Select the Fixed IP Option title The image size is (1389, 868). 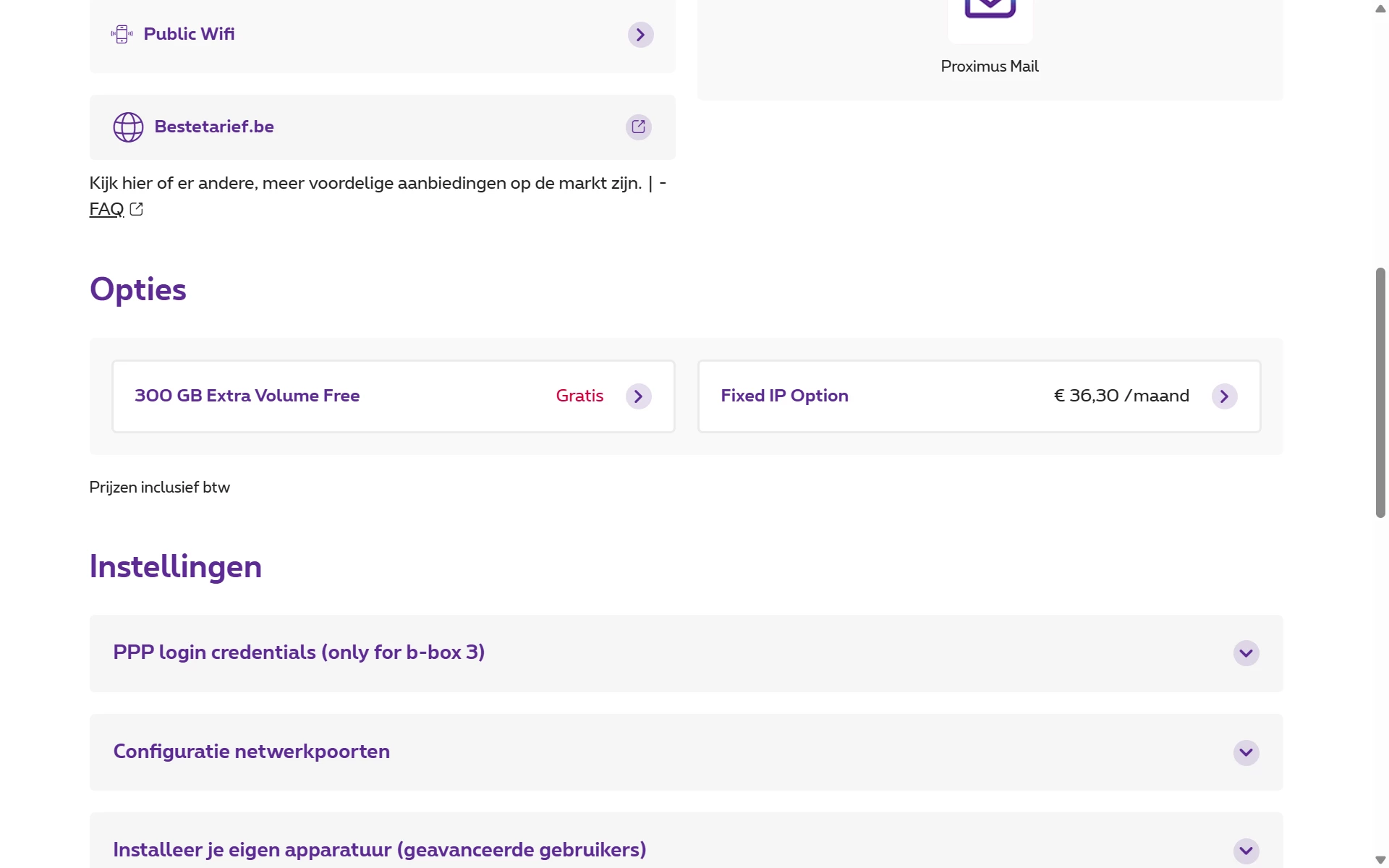coord(784,396)
